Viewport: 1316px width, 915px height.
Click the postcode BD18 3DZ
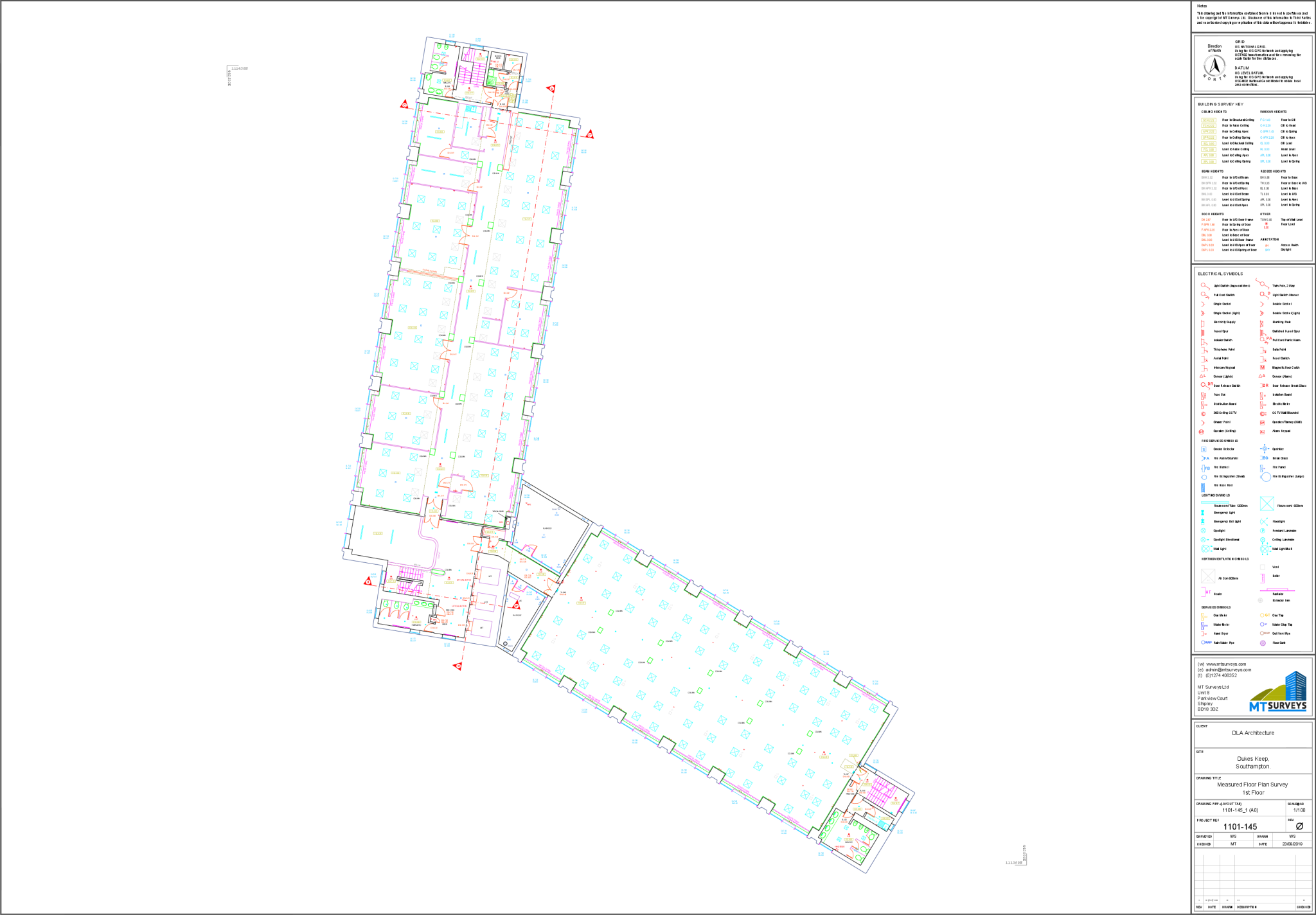(1207, 709)
